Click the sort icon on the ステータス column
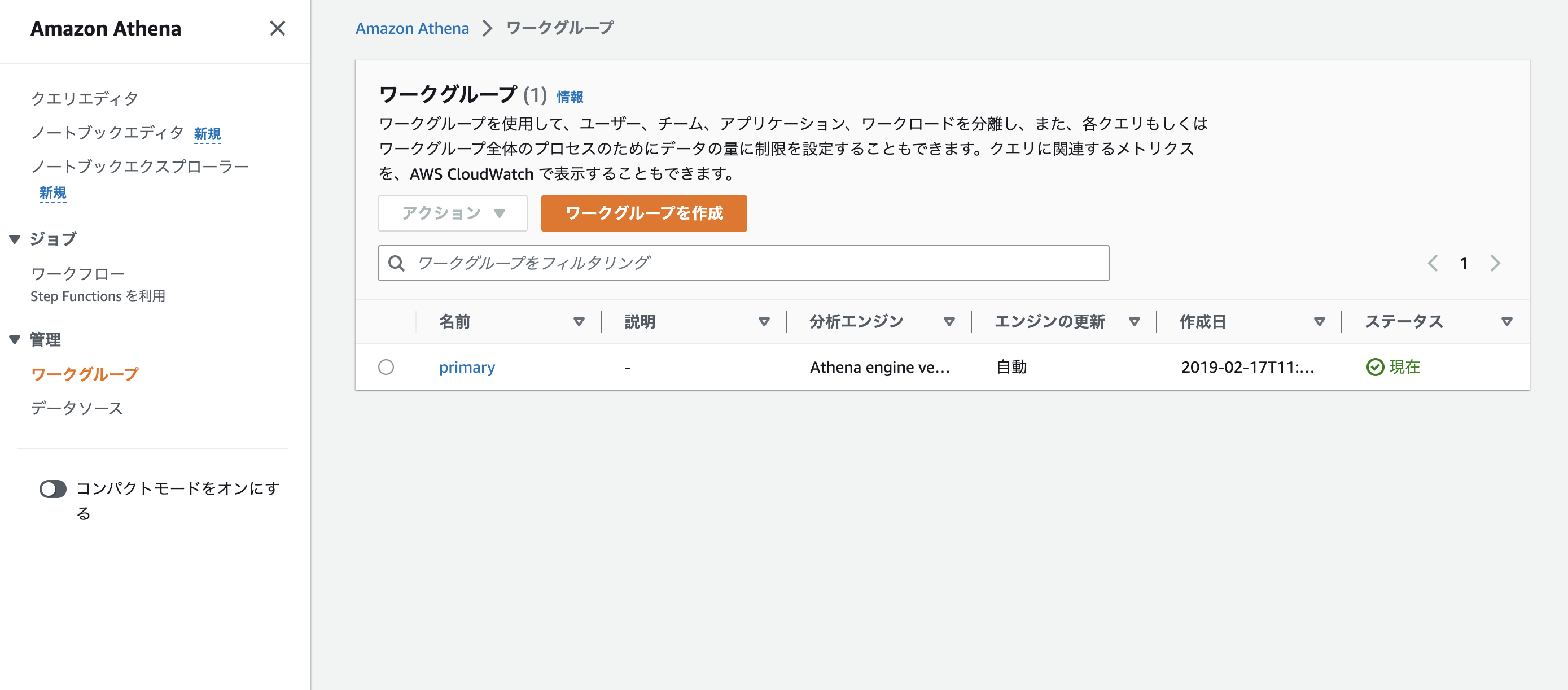This screenshot has width=1568, height=690. point(1506,321)
